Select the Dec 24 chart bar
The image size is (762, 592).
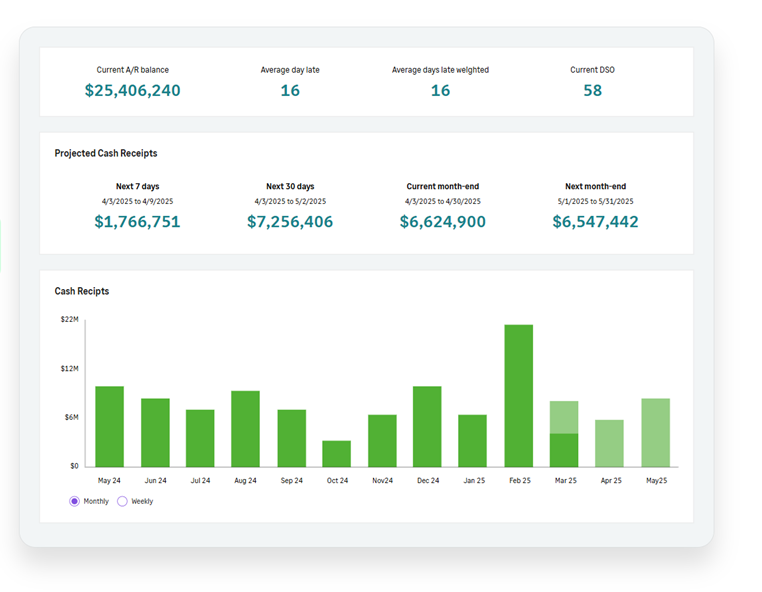[427, 426]
